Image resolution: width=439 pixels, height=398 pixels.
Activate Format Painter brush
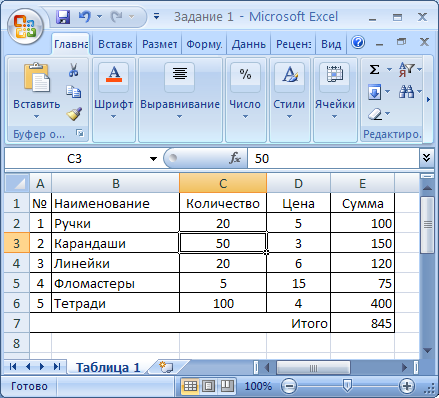(x=74, y=114)
